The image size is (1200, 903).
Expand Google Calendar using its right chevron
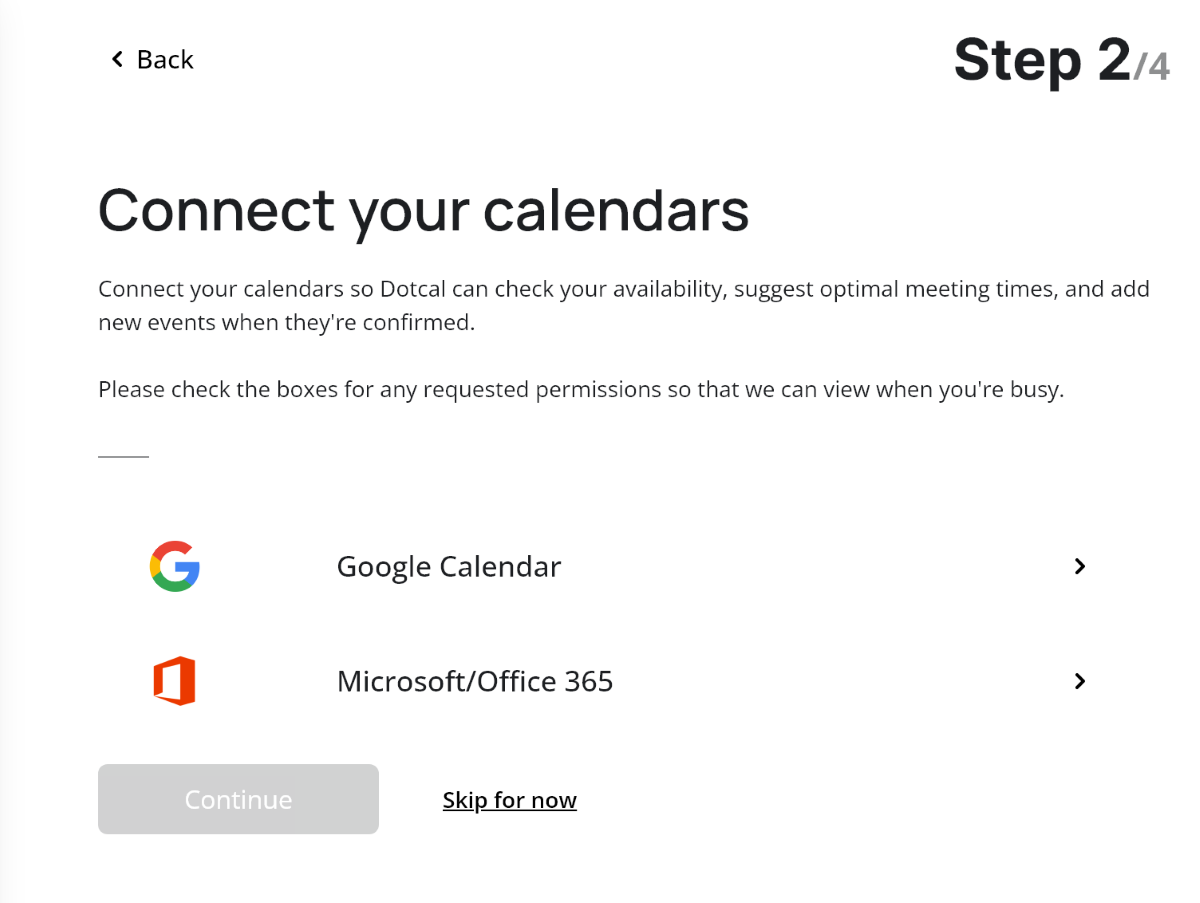(x=1079, y=566)
